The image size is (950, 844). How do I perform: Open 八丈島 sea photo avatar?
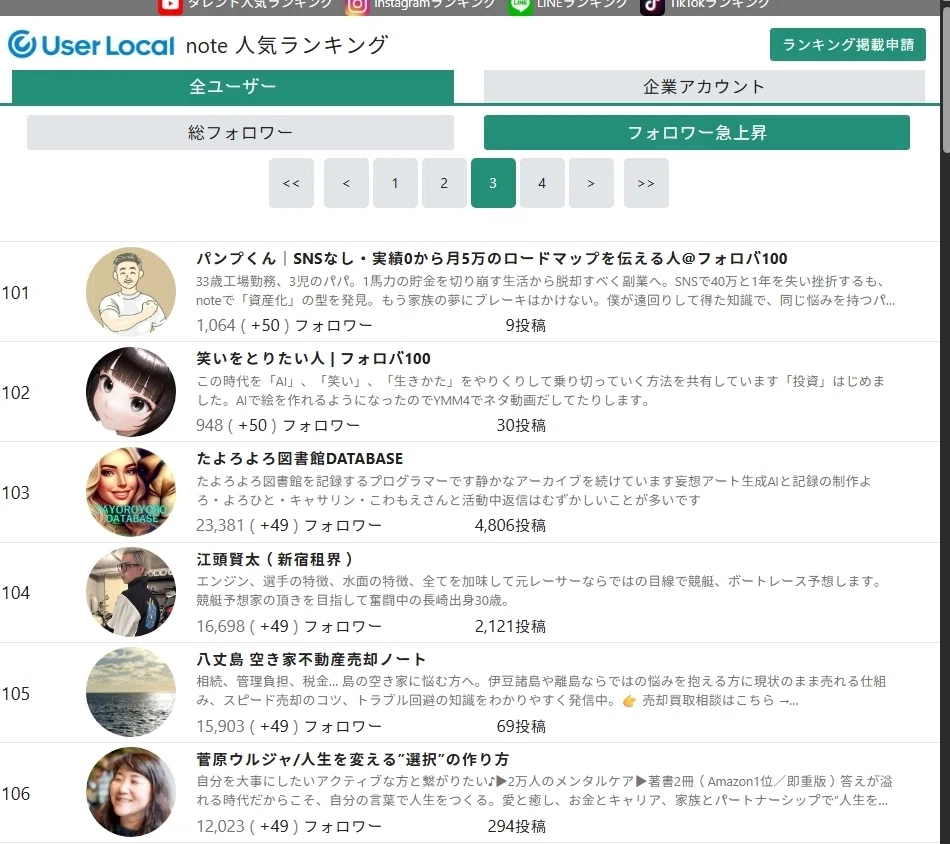[131, 692]
